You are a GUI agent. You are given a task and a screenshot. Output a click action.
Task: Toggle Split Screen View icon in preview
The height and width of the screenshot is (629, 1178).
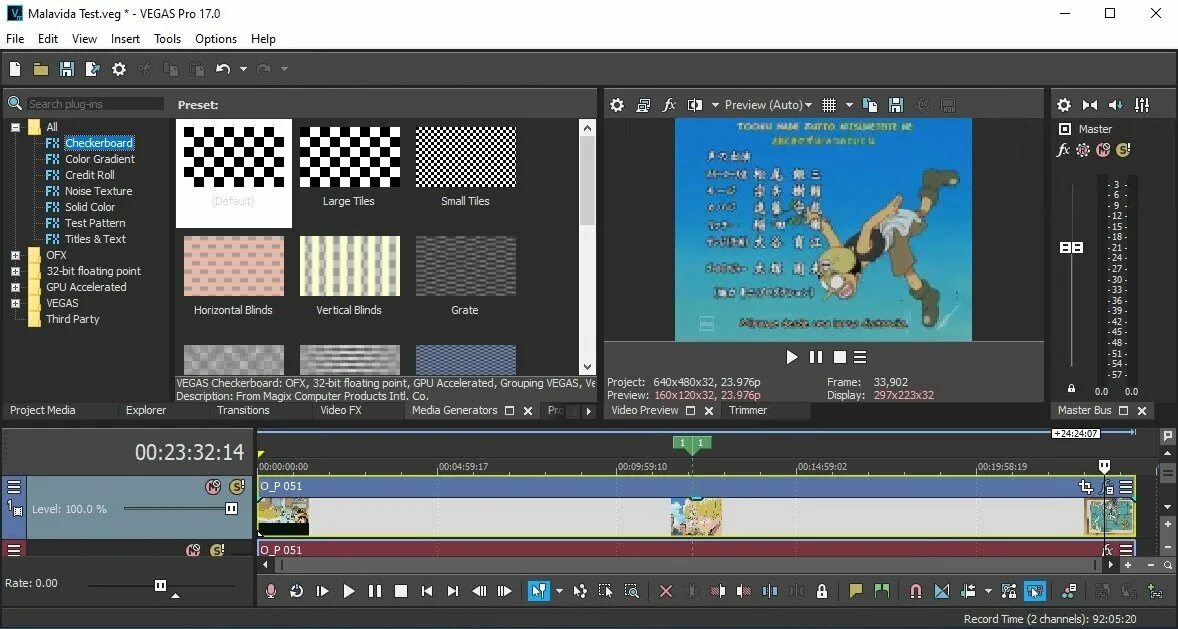click(x=695, y=105)
